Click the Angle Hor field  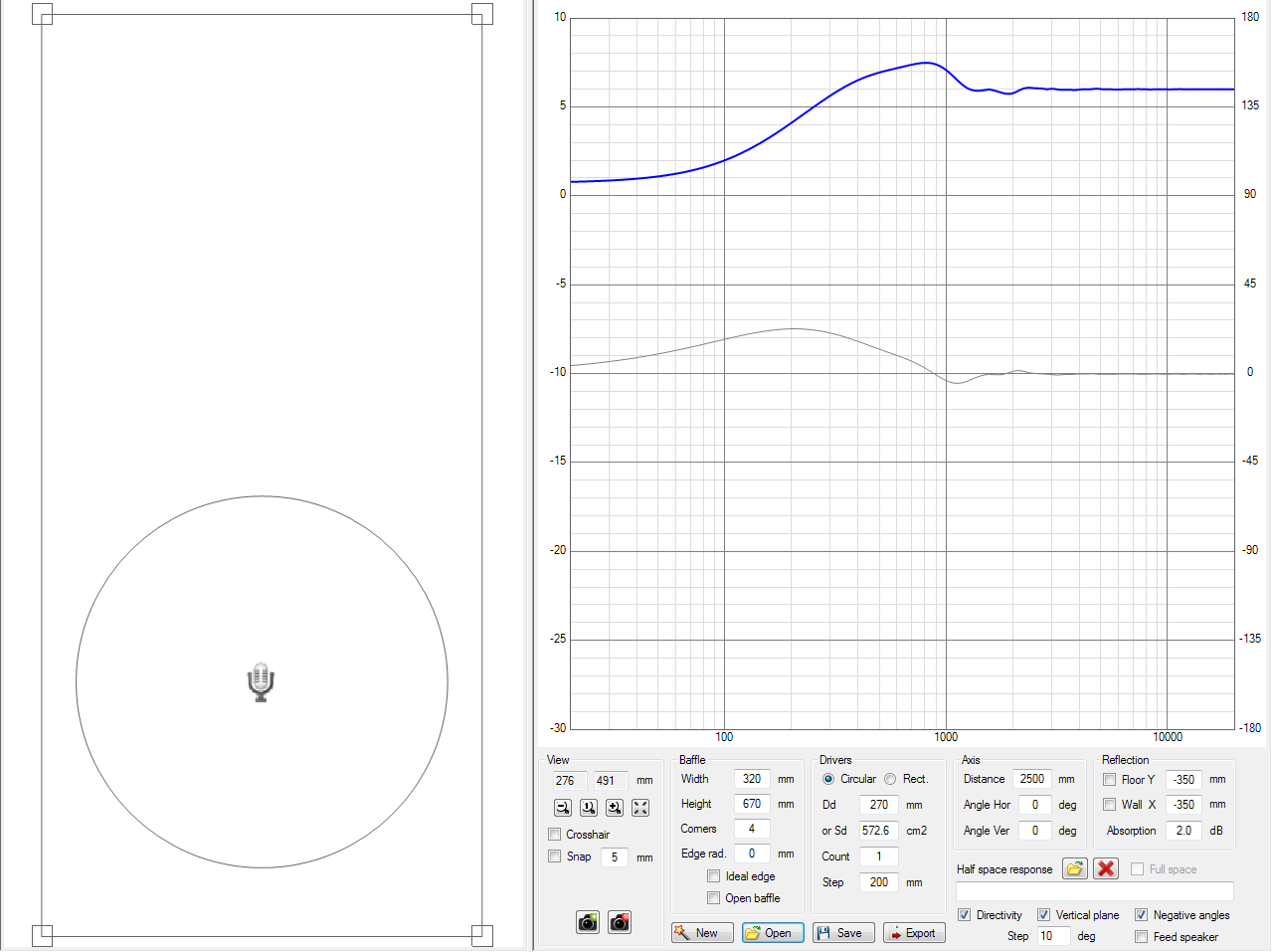[x=1034, y=805]
